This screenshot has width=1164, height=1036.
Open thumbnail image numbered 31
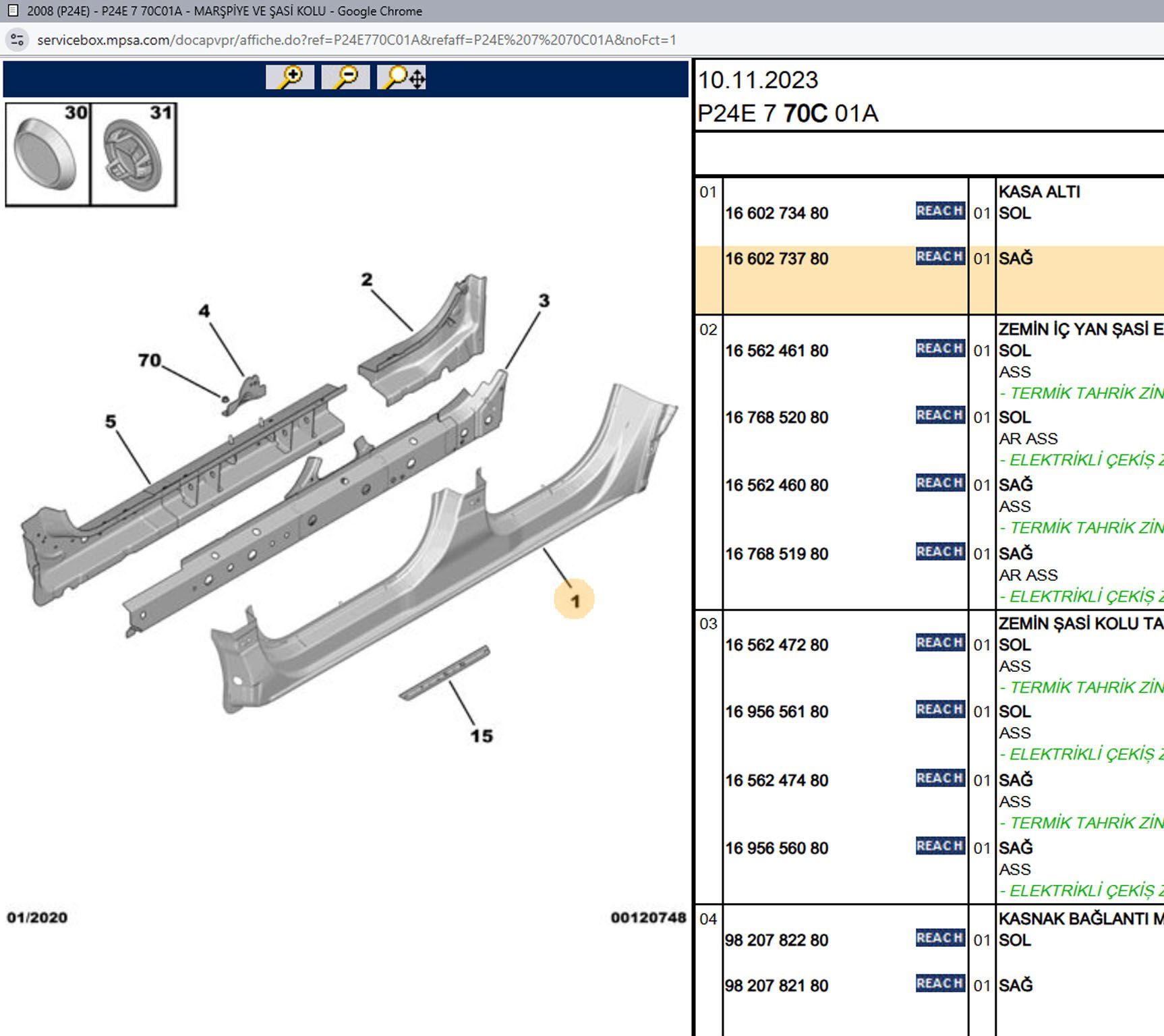(x=133, y=154)
